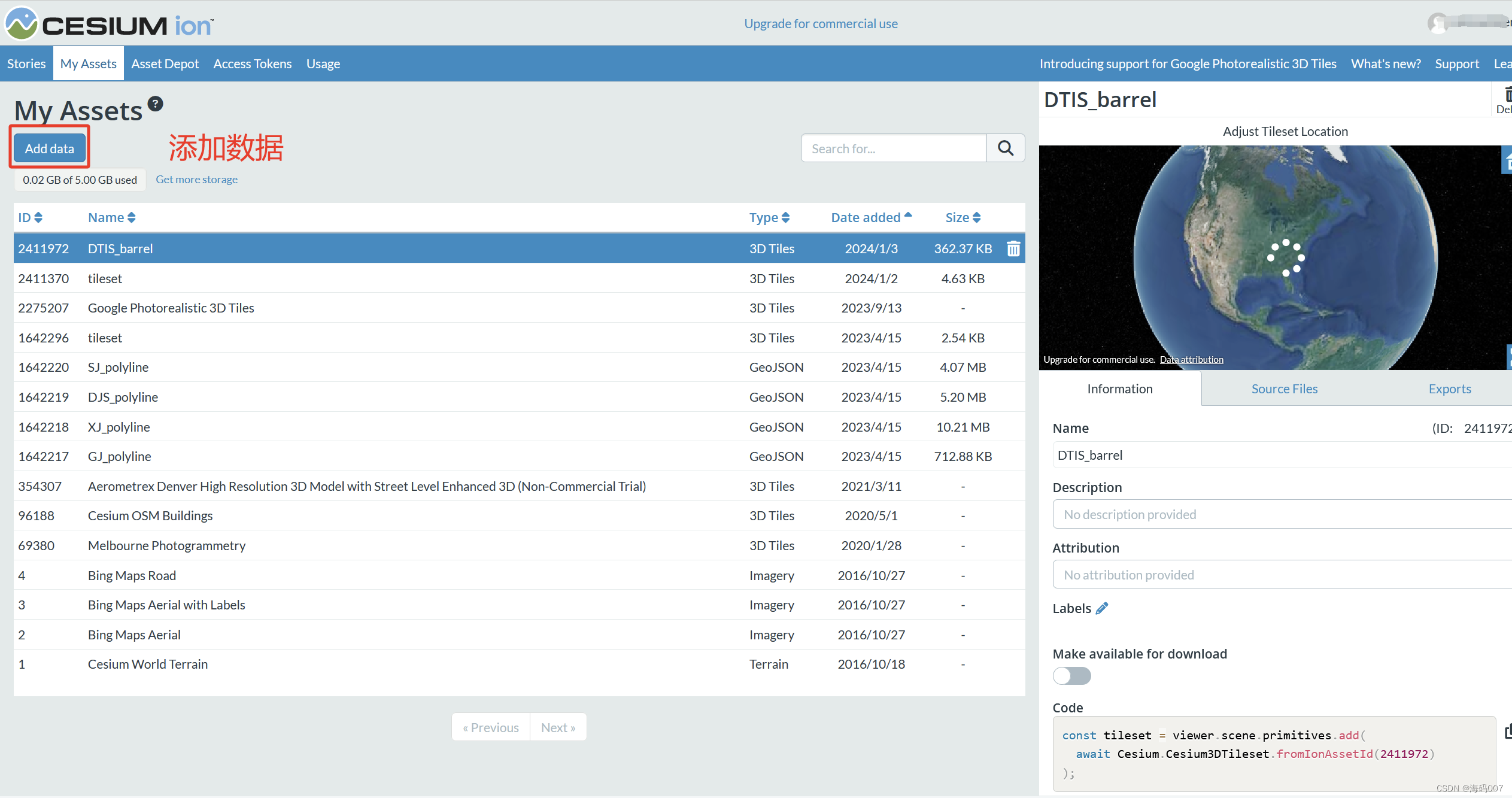Select tileset row with ID 1642296
Image resolution: width=1512 pixels, height=798 pixels.
pyautogui.click(x=519, y=338)
